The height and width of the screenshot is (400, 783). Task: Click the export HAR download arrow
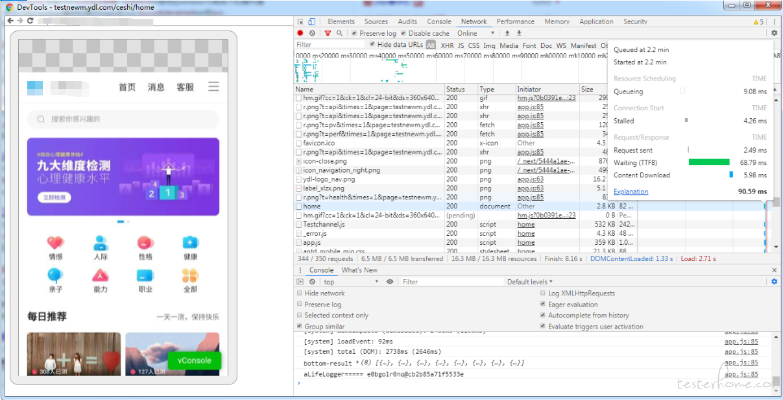(519, 33)
